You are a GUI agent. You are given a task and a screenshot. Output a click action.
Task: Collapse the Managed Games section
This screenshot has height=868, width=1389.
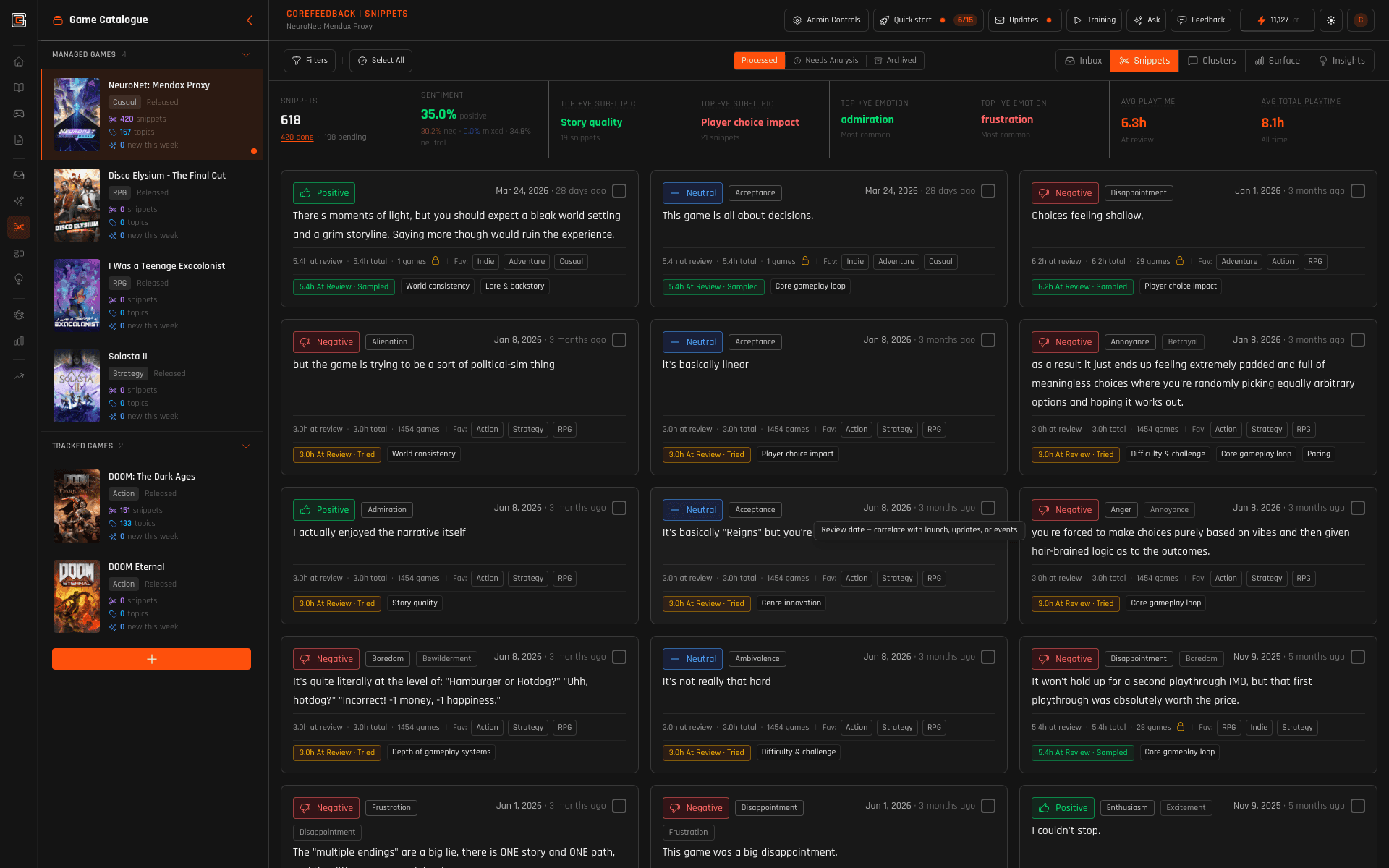click(246, 55)
